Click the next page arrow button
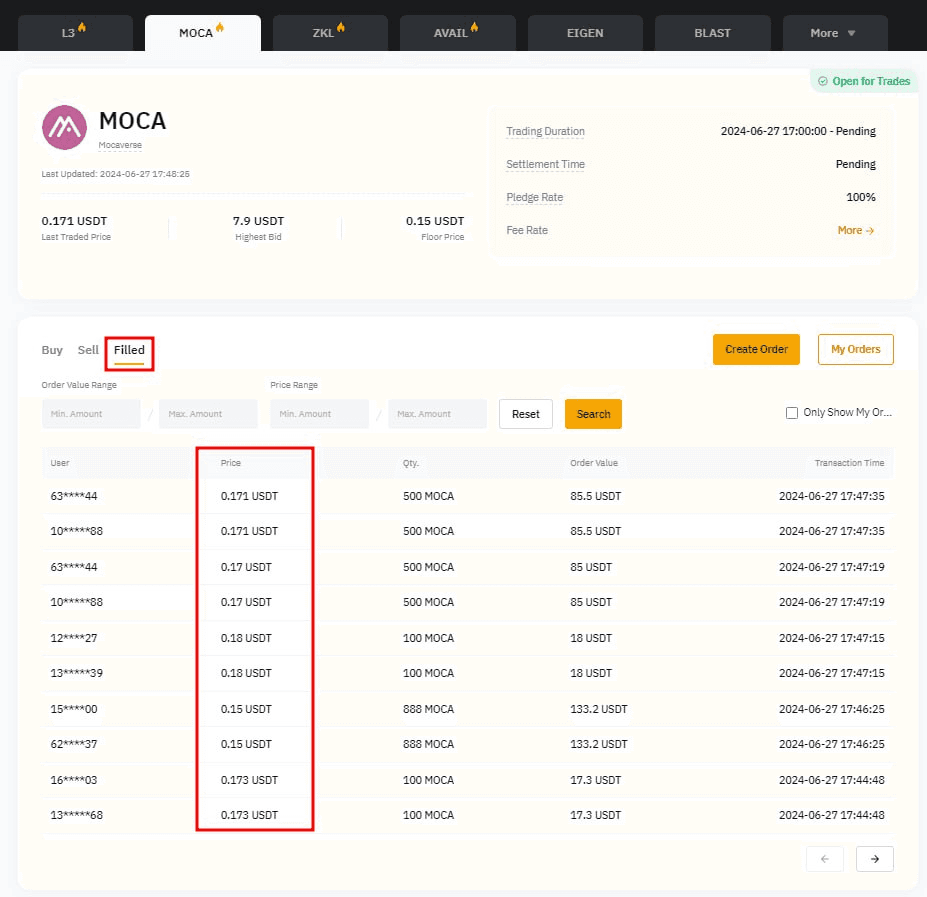The height and width of the screenshot is (897, 927). (x=874, y=859)
